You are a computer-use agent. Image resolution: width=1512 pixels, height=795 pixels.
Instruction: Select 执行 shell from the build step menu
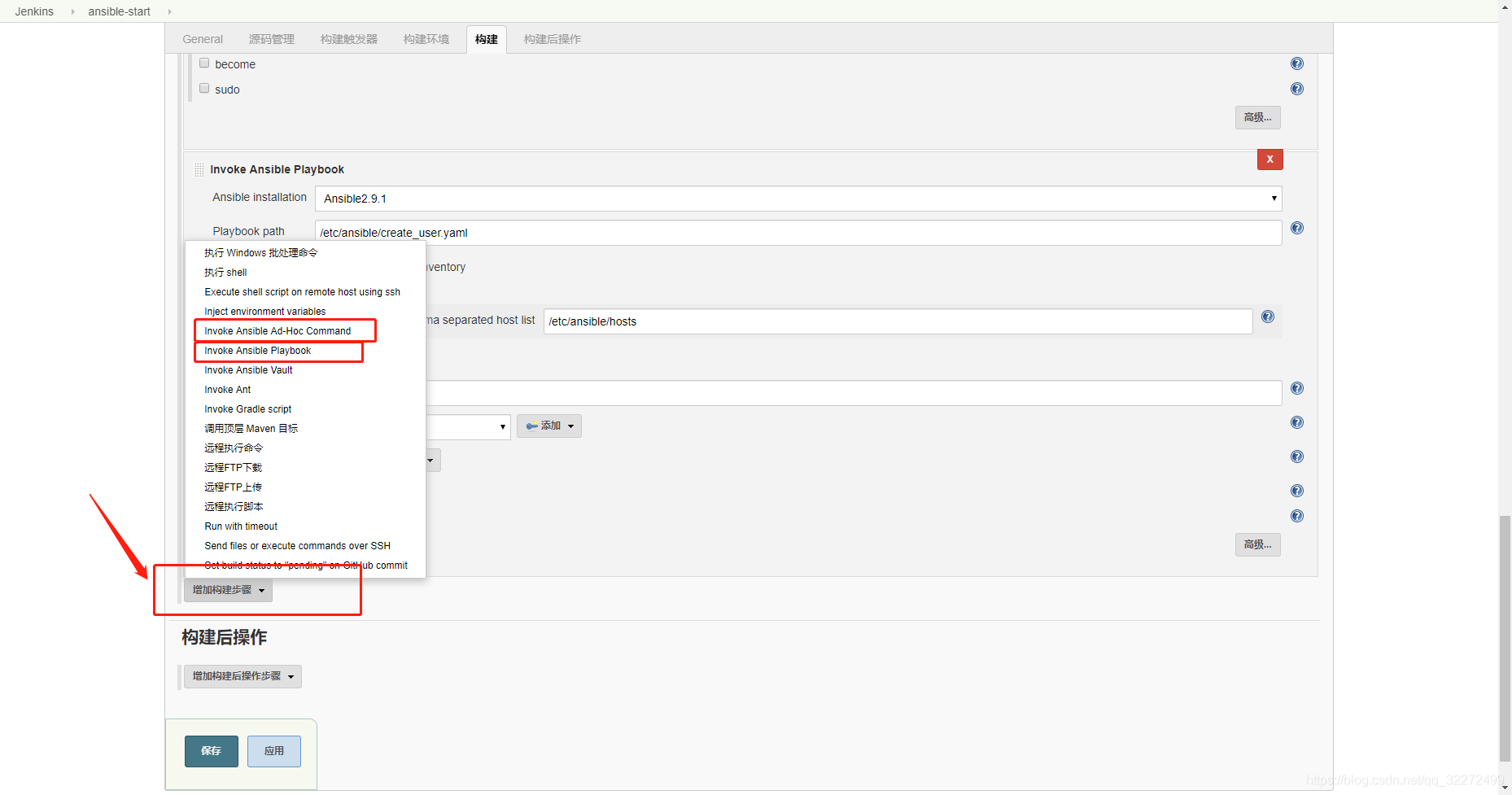click(225, 272)
